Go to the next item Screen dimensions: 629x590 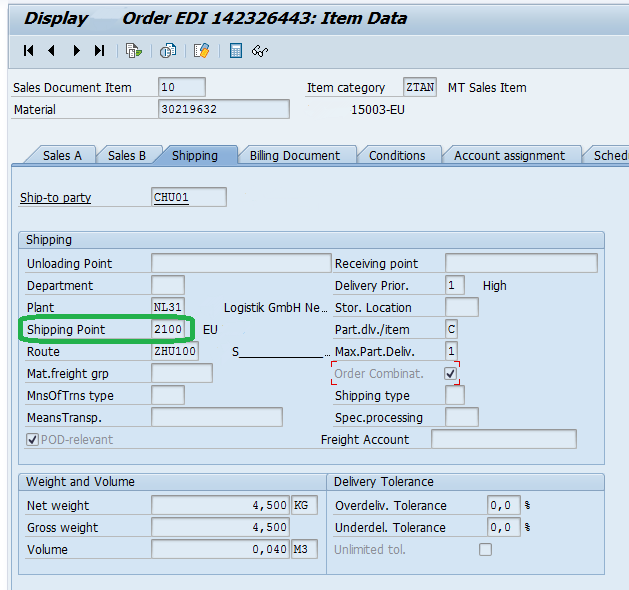[x=76, y=51]
